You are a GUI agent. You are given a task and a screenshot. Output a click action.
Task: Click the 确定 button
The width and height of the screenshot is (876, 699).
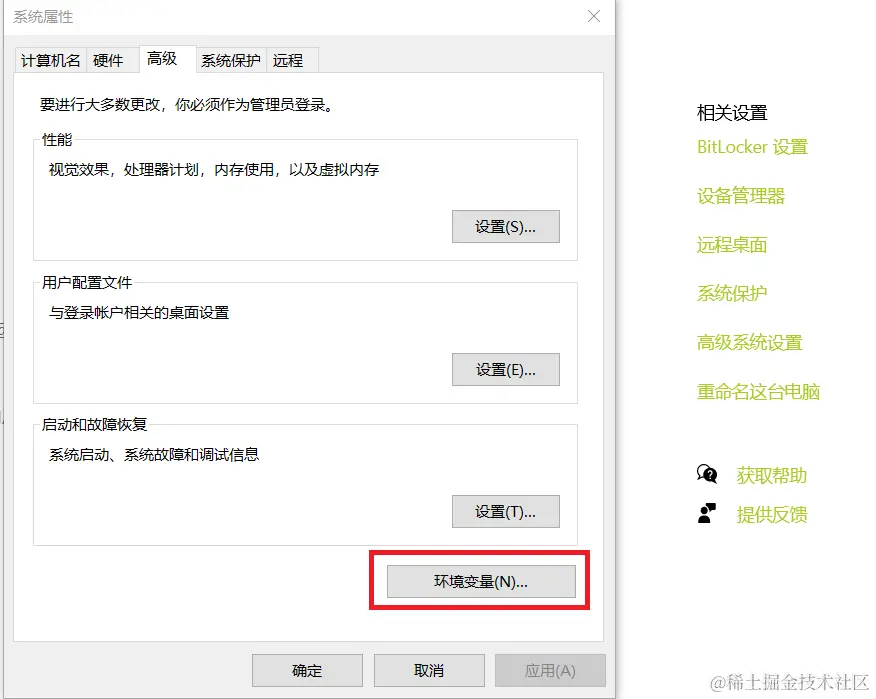tap(307, 670)
